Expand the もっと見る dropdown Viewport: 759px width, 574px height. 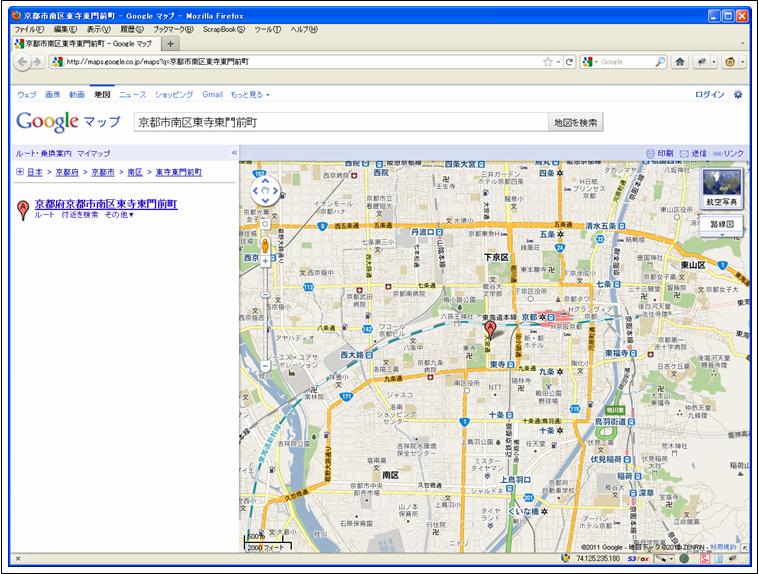[250, 94]
